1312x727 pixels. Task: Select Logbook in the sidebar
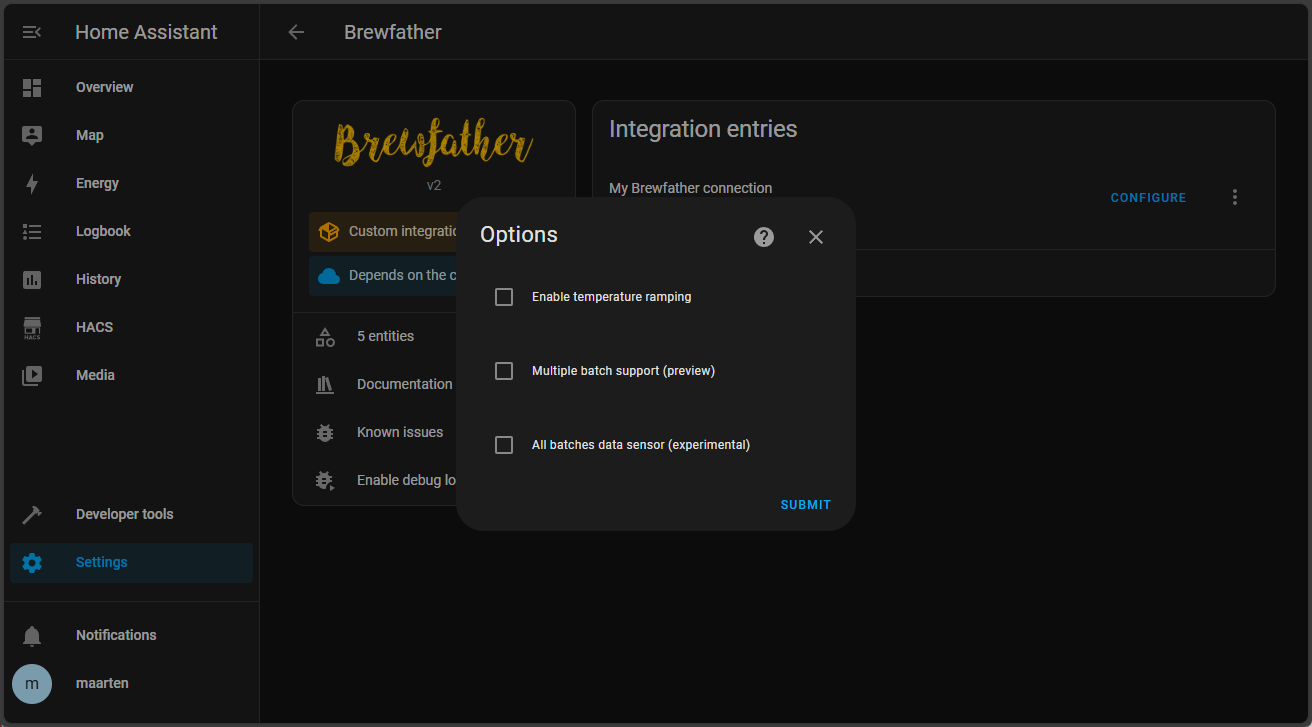pos(131,231)
